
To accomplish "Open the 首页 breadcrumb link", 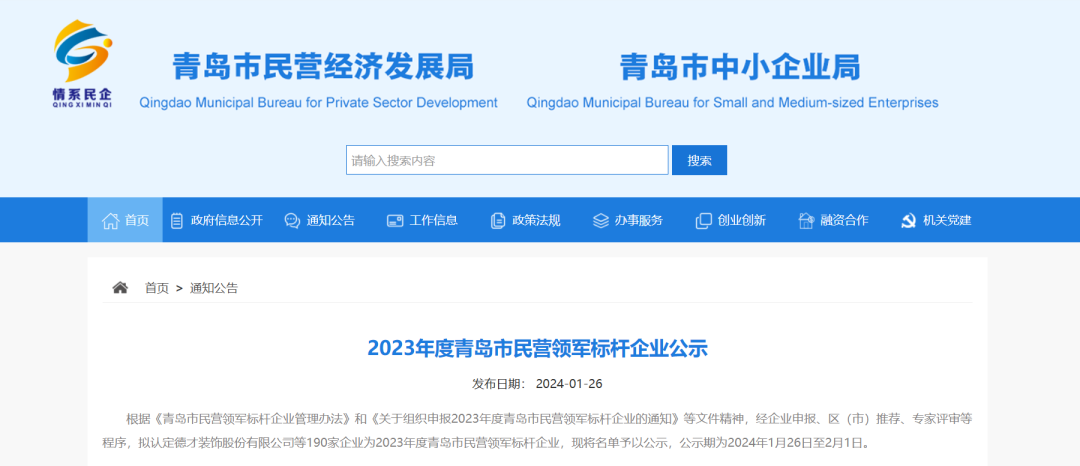I will coord(157,288).
